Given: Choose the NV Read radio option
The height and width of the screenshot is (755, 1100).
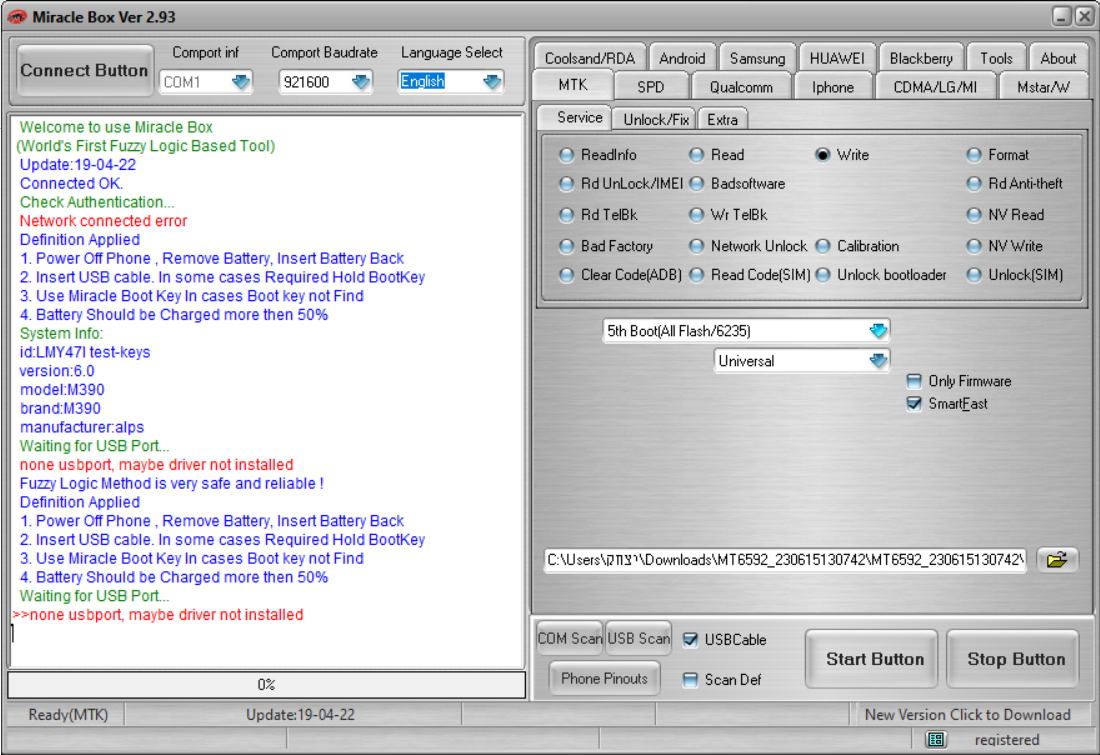Looking at the screenshot, I should (x=974, y=215).
